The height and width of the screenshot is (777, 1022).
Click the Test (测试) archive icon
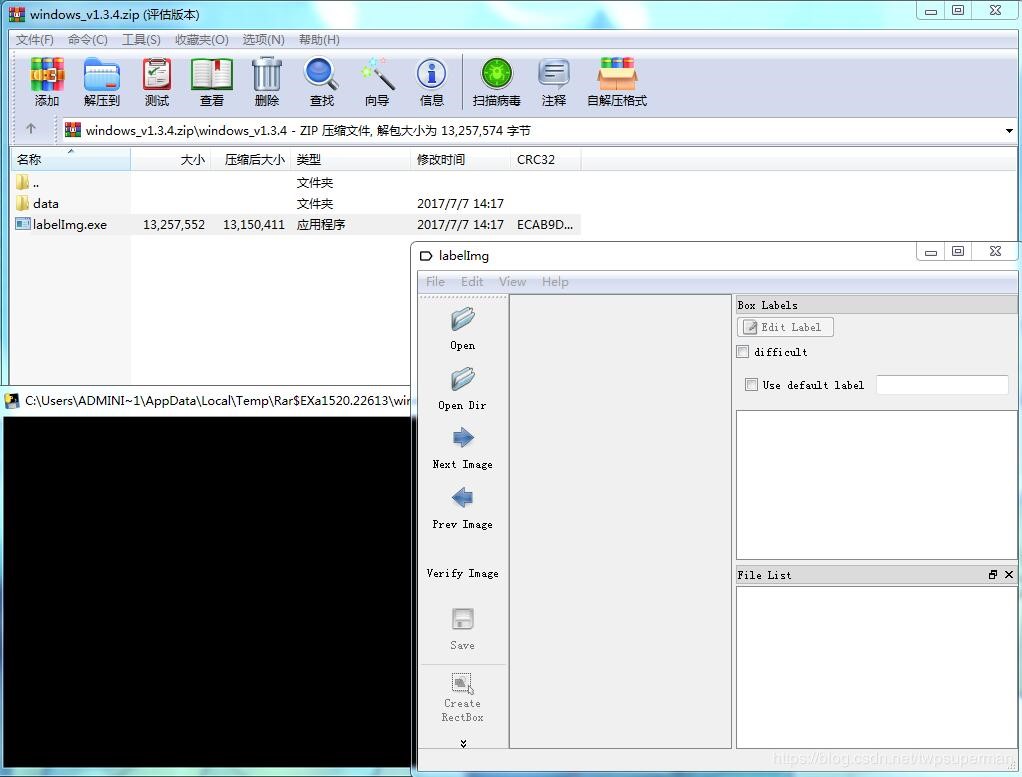click(x=157, y=76)
